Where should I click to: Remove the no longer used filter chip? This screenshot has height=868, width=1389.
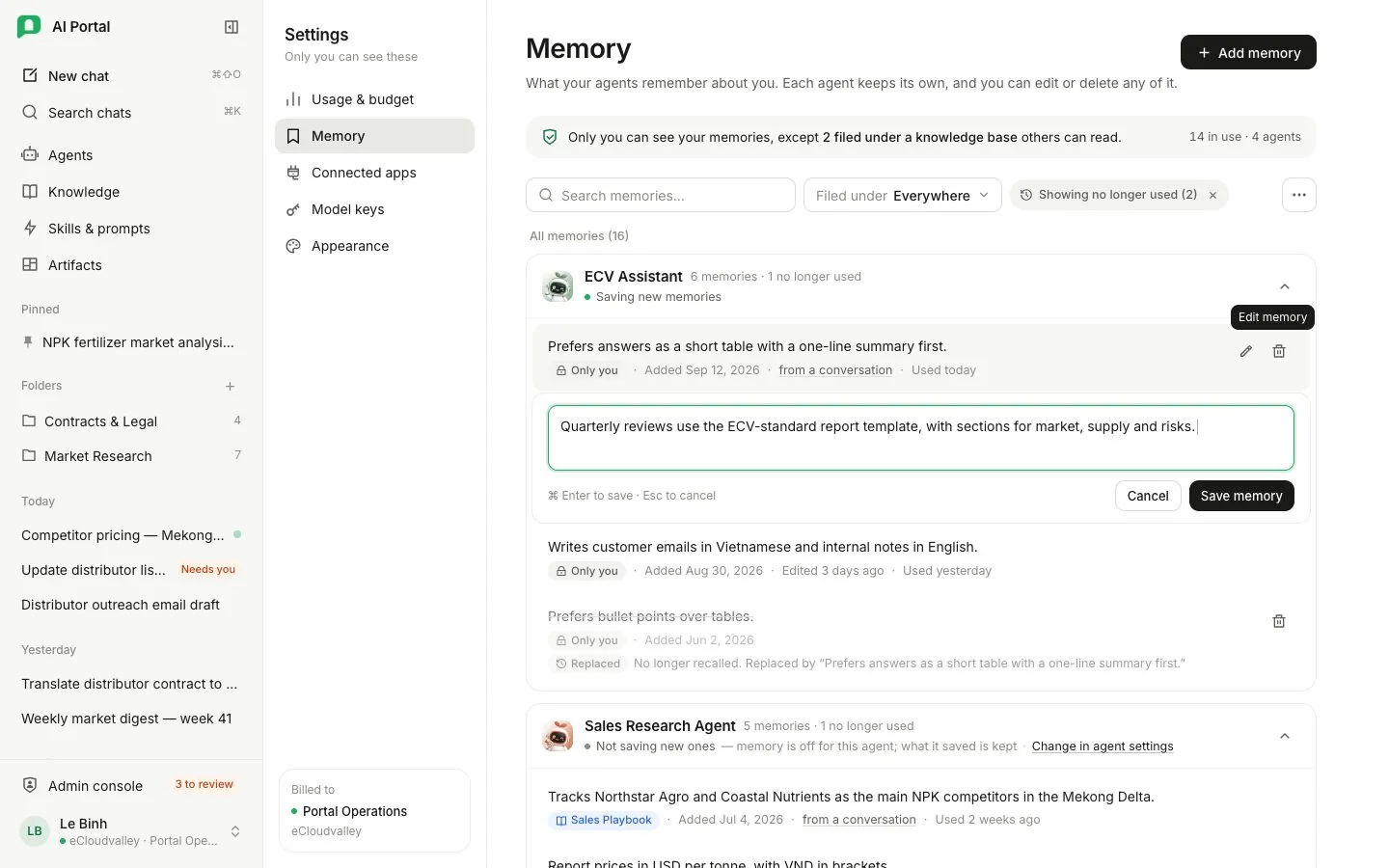point(1212,195)
